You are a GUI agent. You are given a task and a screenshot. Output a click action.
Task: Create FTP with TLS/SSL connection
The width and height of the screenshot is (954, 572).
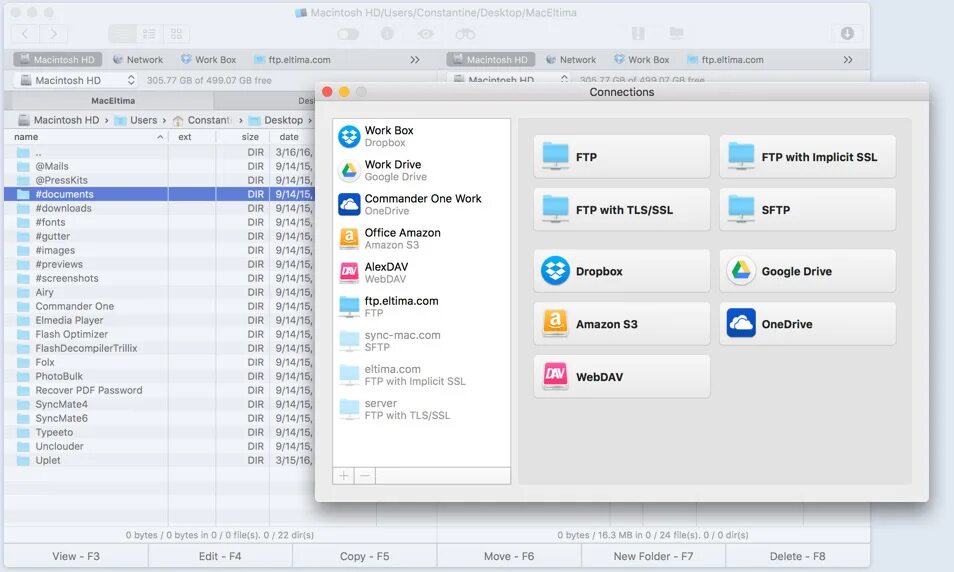pyautogui.click(x=621, y=209)
